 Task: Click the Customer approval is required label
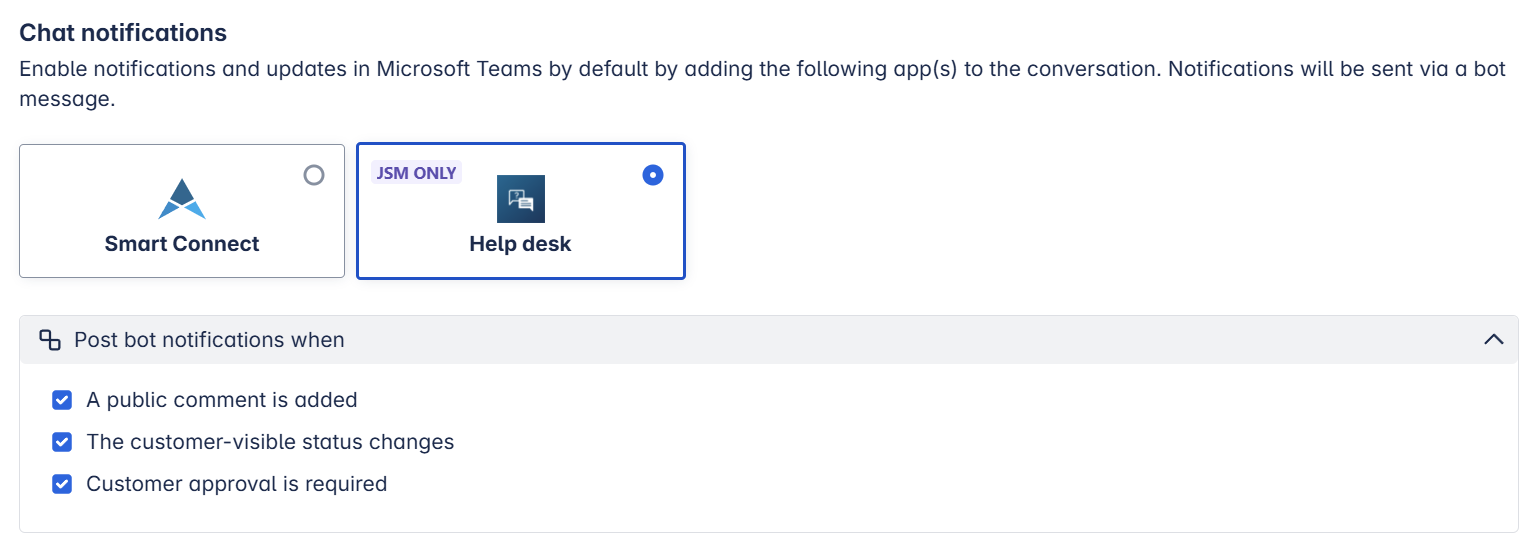(236, 484)
